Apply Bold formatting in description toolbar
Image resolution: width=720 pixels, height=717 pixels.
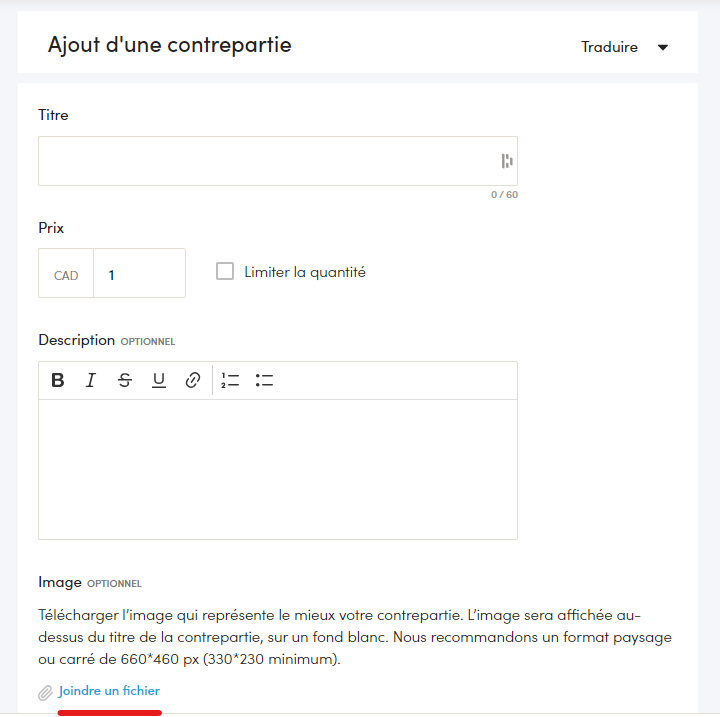point(58,380)
